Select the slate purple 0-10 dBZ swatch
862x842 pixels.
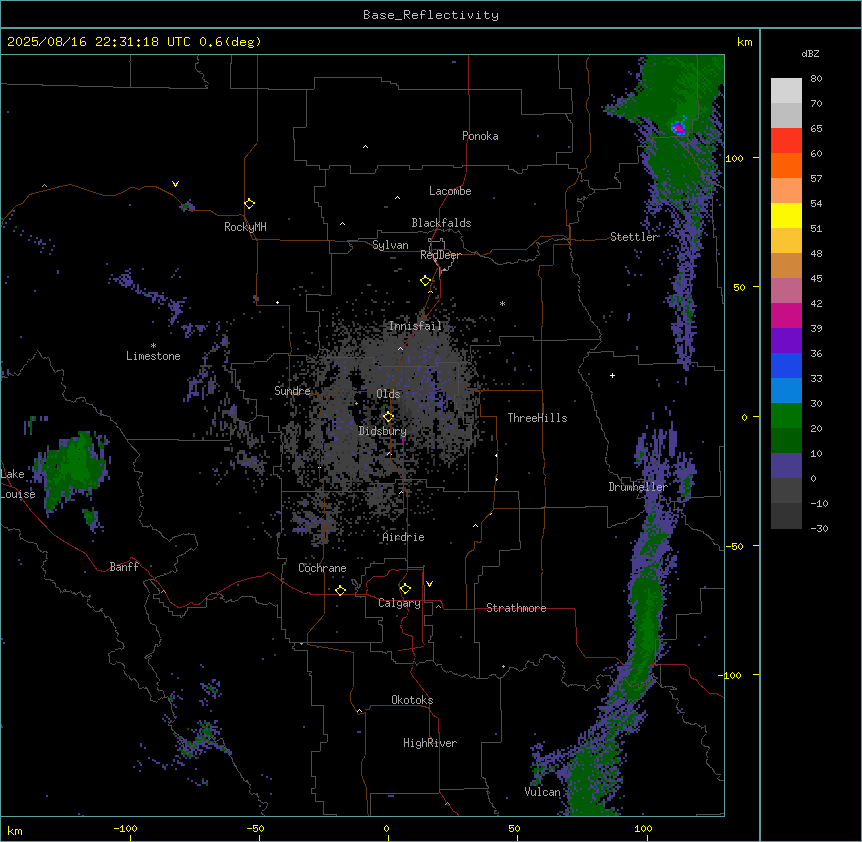point(786,466)
